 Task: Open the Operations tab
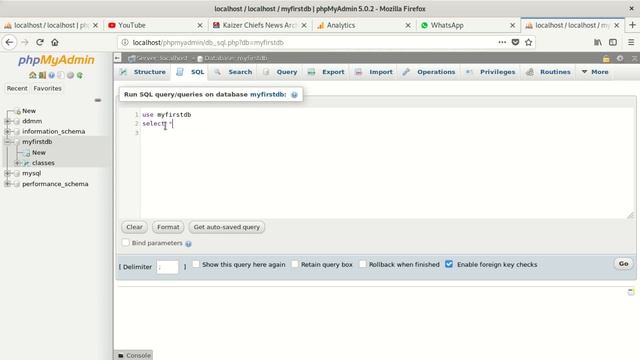429,72
